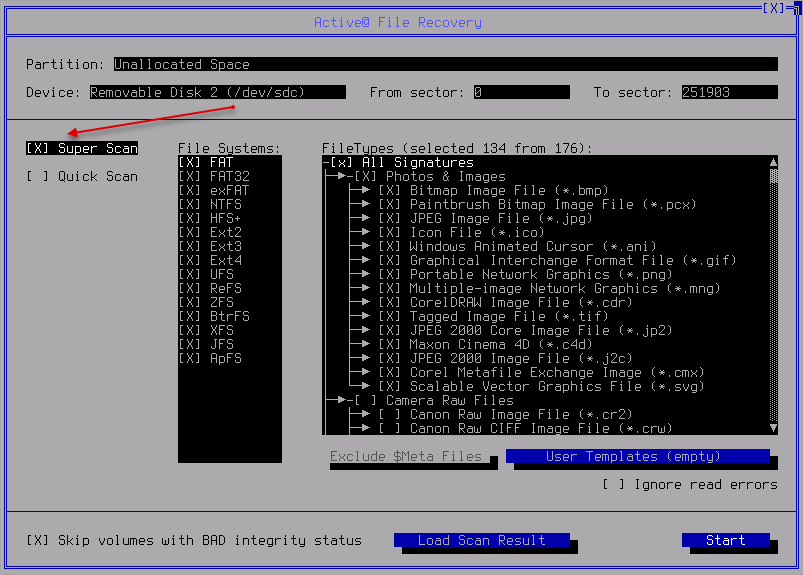Image resolution: width=803 pixels, height=575 pixels.
Task: Click the file types scrollbar up arrow
Action: click(x=773, y=162)
